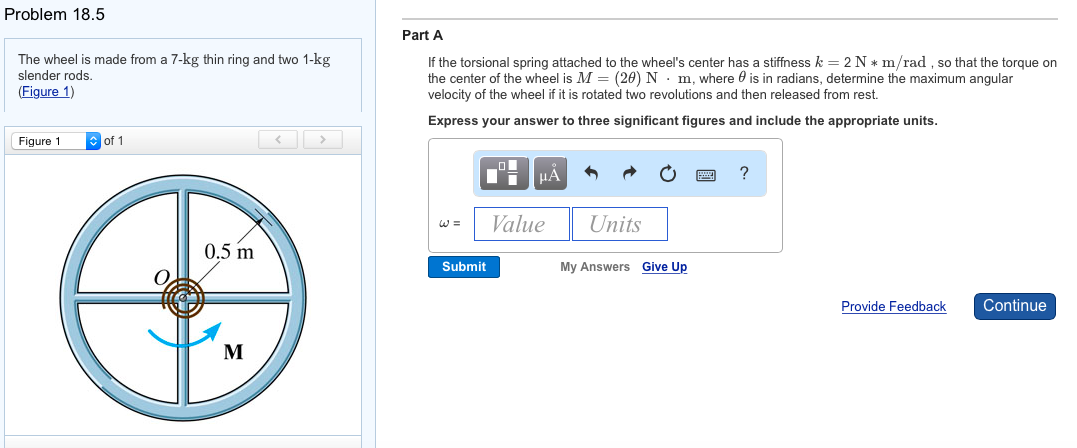Reset the answer box
This screenshot has height=448, width=1077.
point(666,174)
